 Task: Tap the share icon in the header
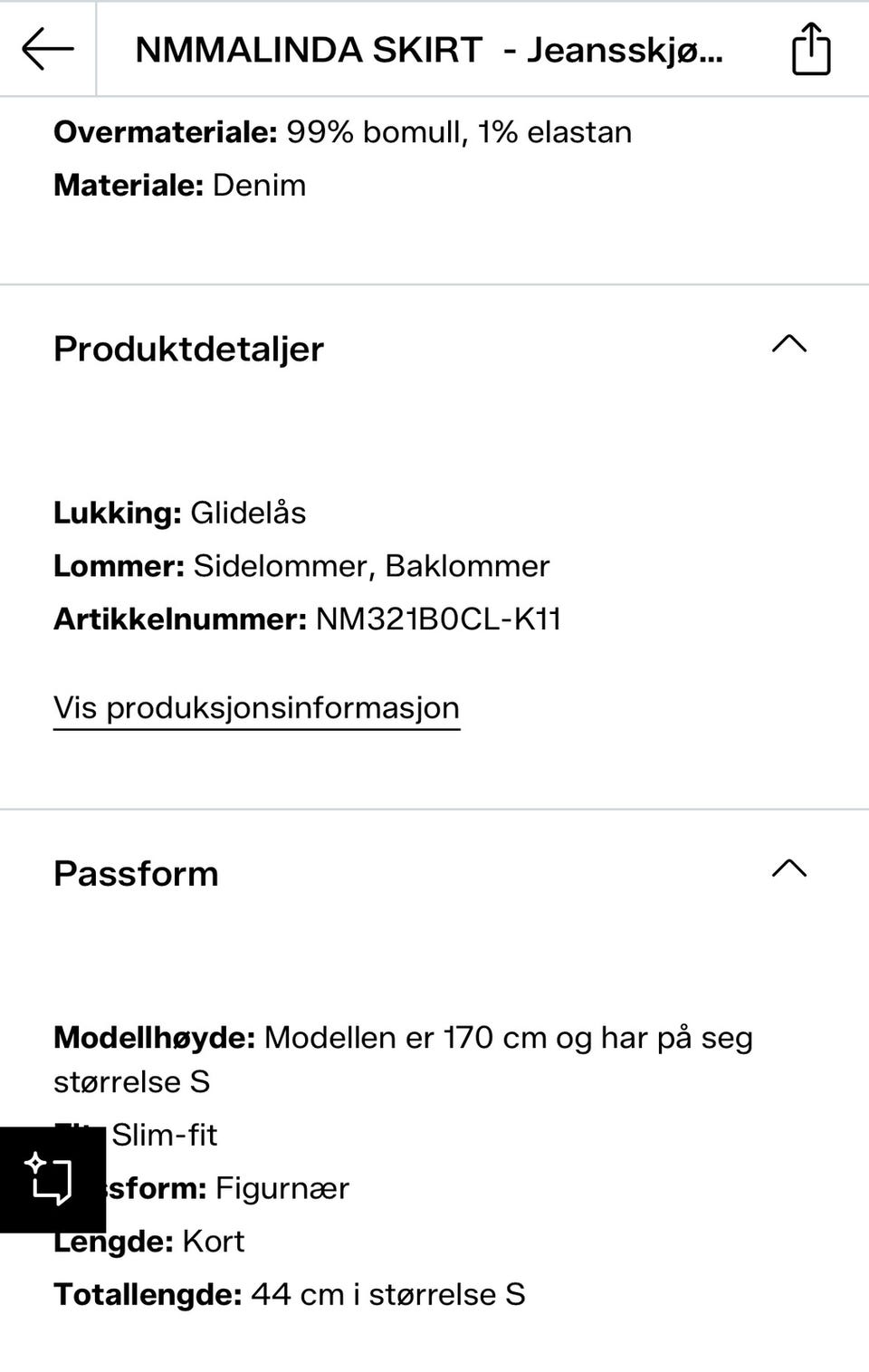pos(810,49)
